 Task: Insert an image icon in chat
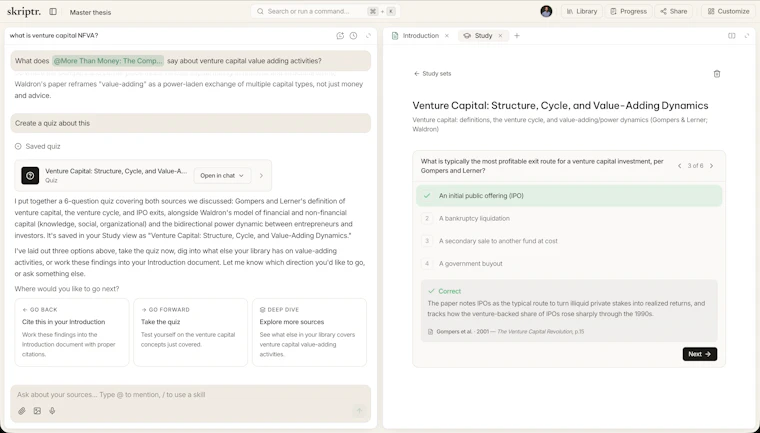[37, 411]
